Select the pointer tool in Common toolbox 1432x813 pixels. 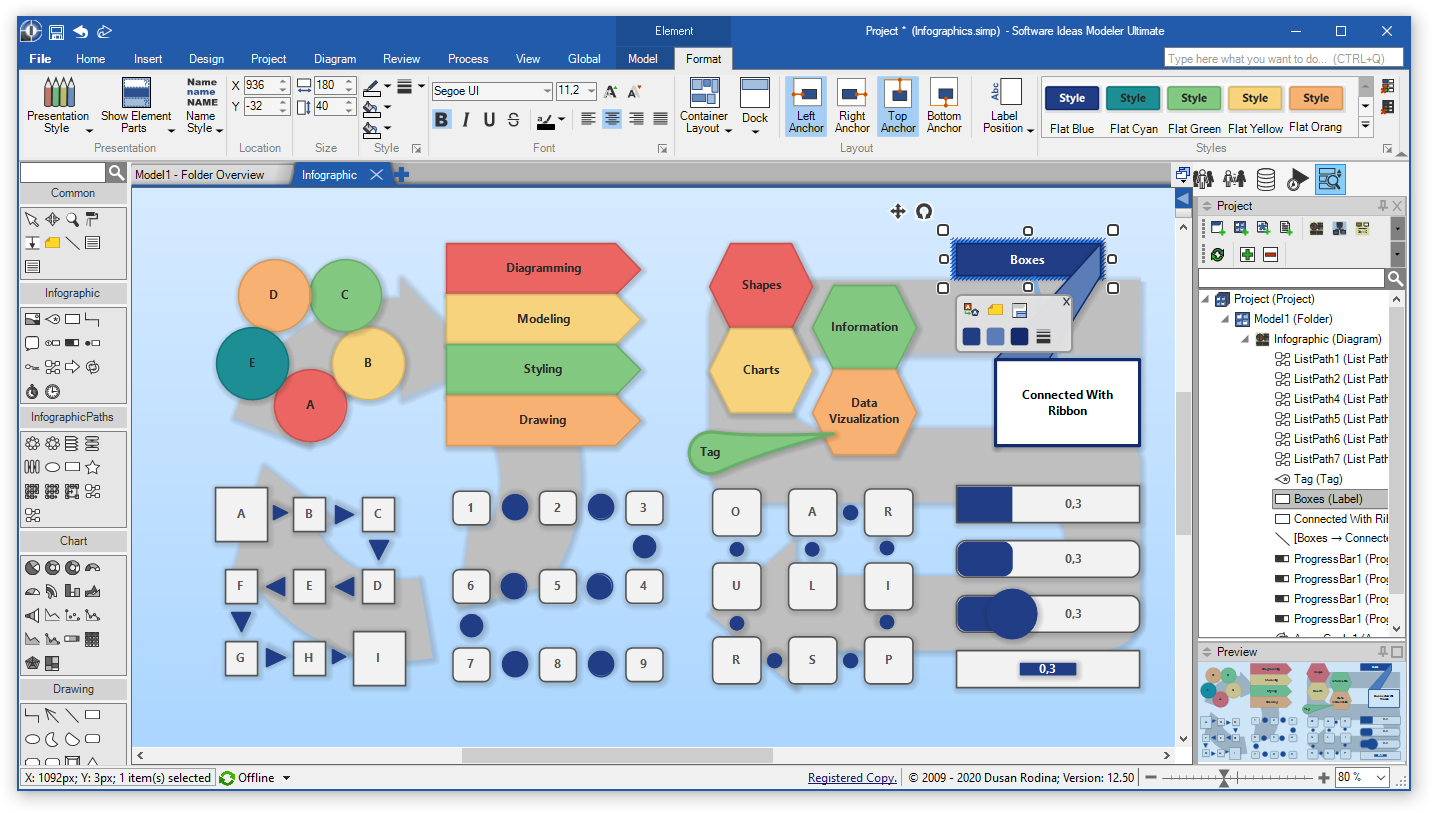tap(32, 219)
